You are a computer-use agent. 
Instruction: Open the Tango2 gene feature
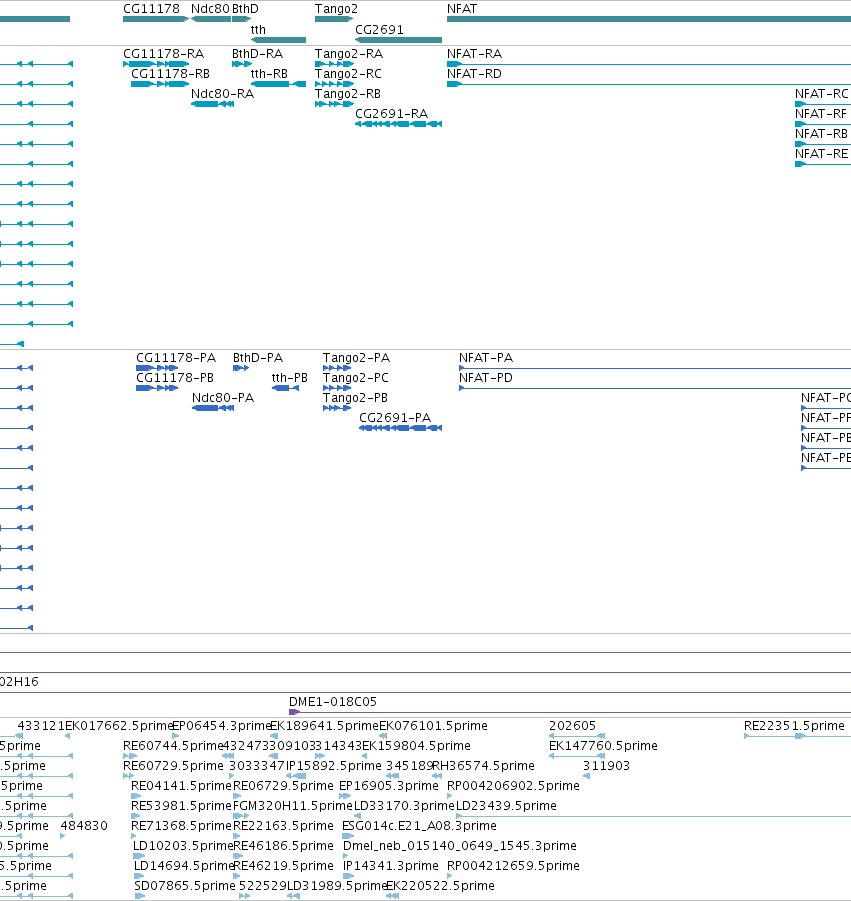(x=334, y=19)
